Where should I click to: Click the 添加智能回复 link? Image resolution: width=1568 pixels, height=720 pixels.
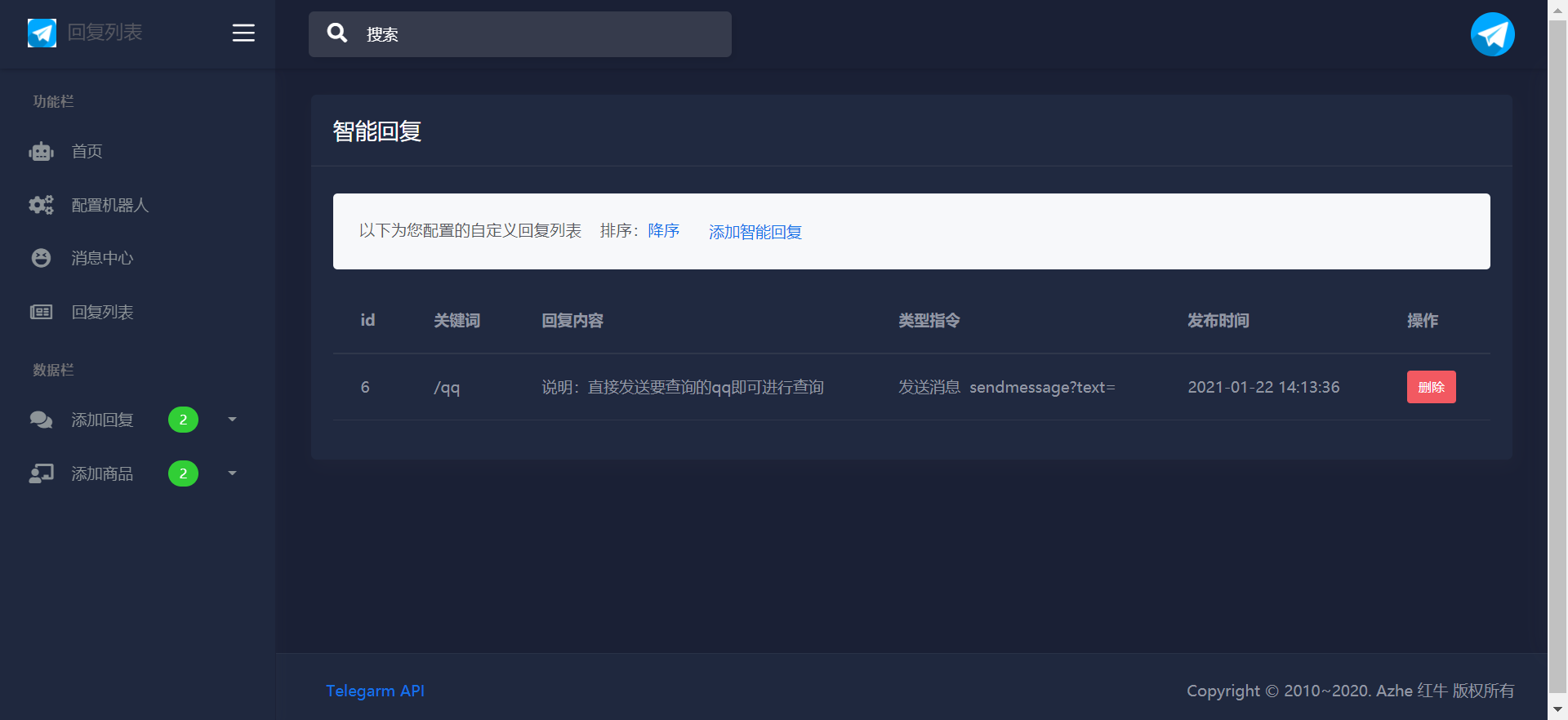click(755, 232)
